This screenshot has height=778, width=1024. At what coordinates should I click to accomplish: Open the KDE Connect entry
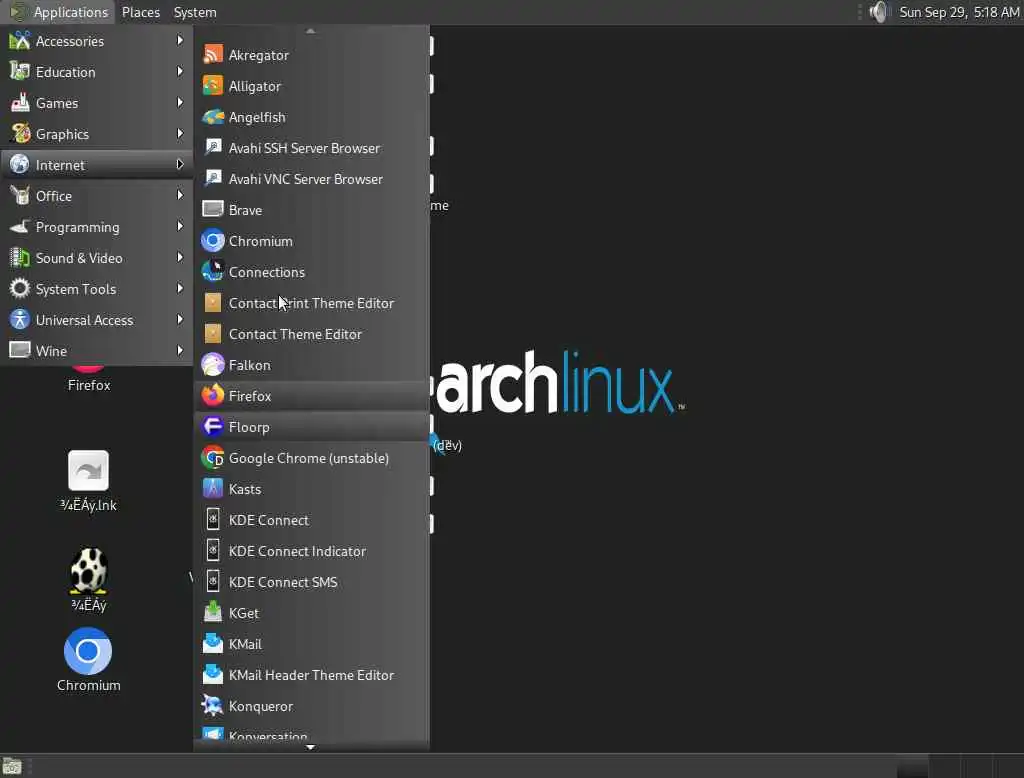tap(312, 520)
